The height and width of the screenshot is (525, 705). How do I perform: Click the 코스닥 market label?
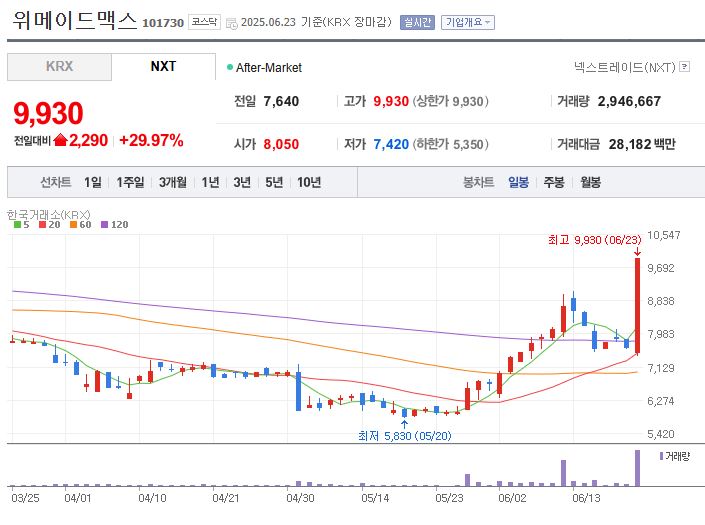point(204,22)
